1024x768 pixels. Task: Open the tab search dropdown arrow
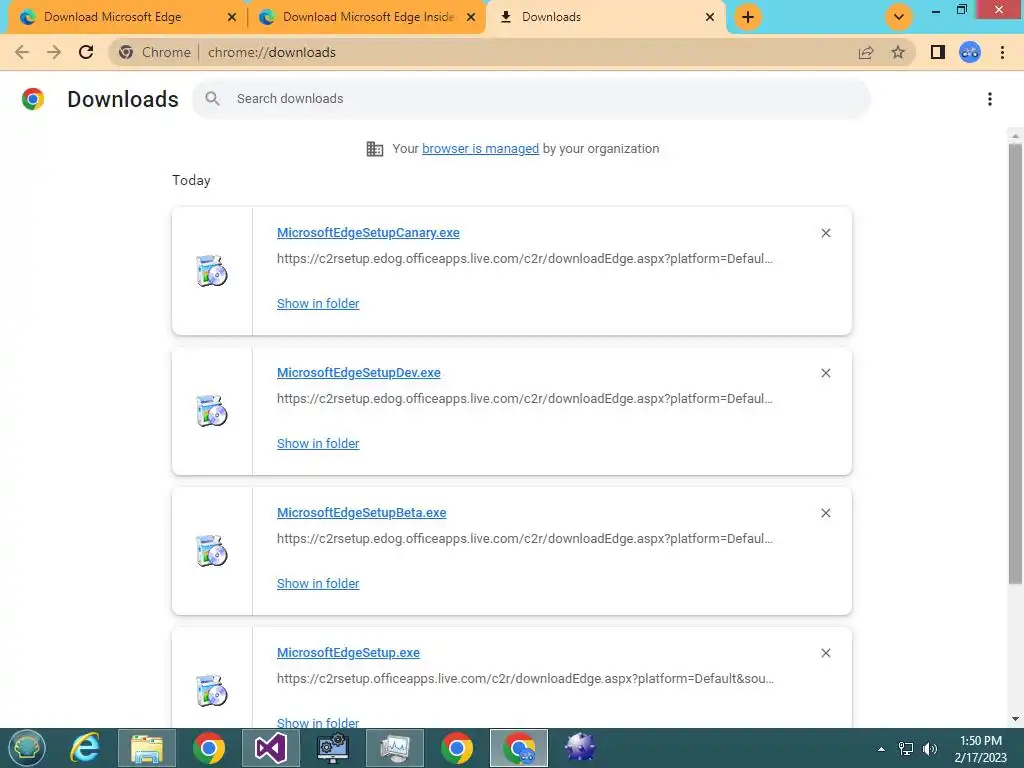point(899,17)
